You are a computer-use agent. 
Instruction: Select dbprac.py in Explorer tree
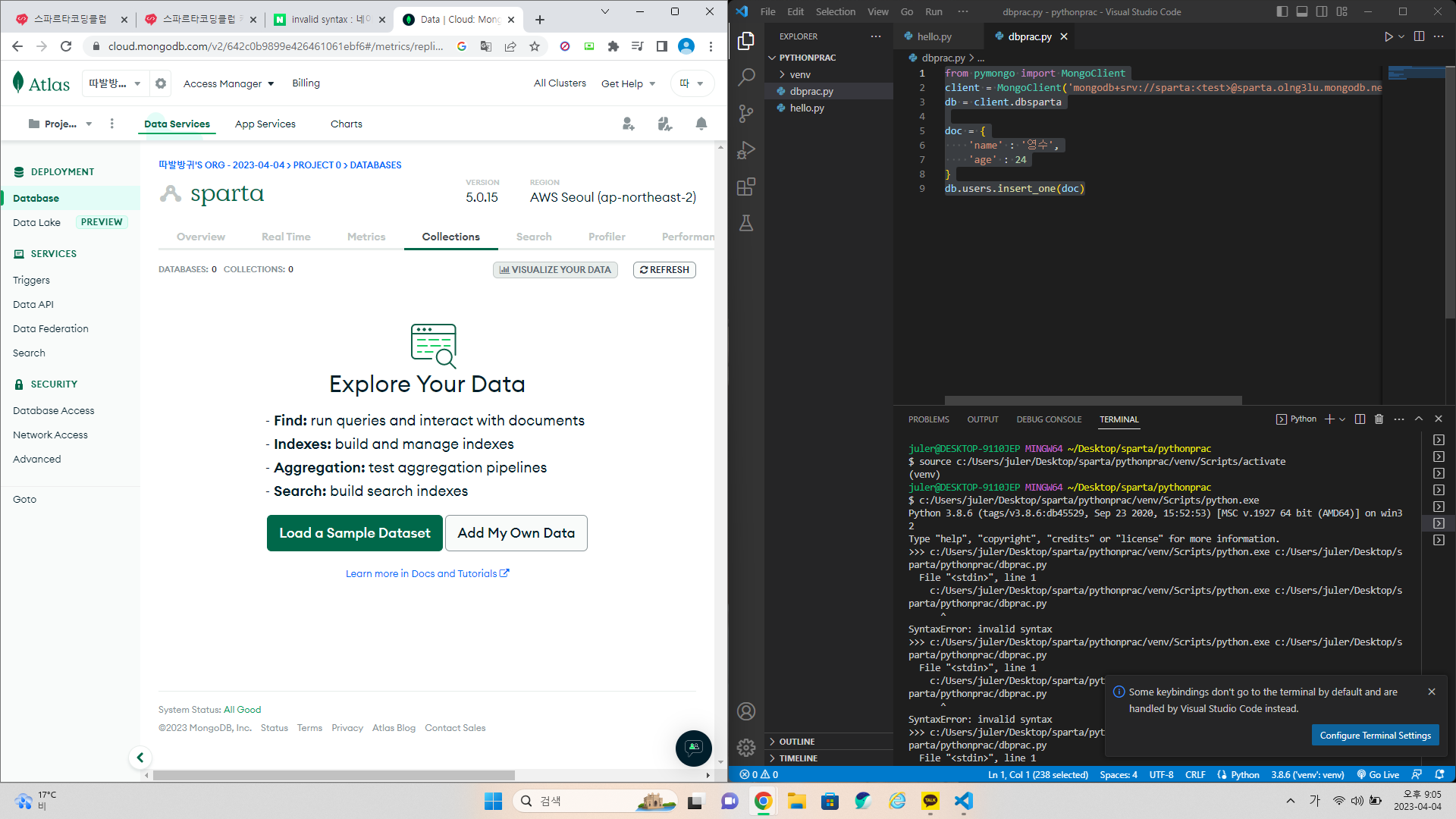(811, 91)
